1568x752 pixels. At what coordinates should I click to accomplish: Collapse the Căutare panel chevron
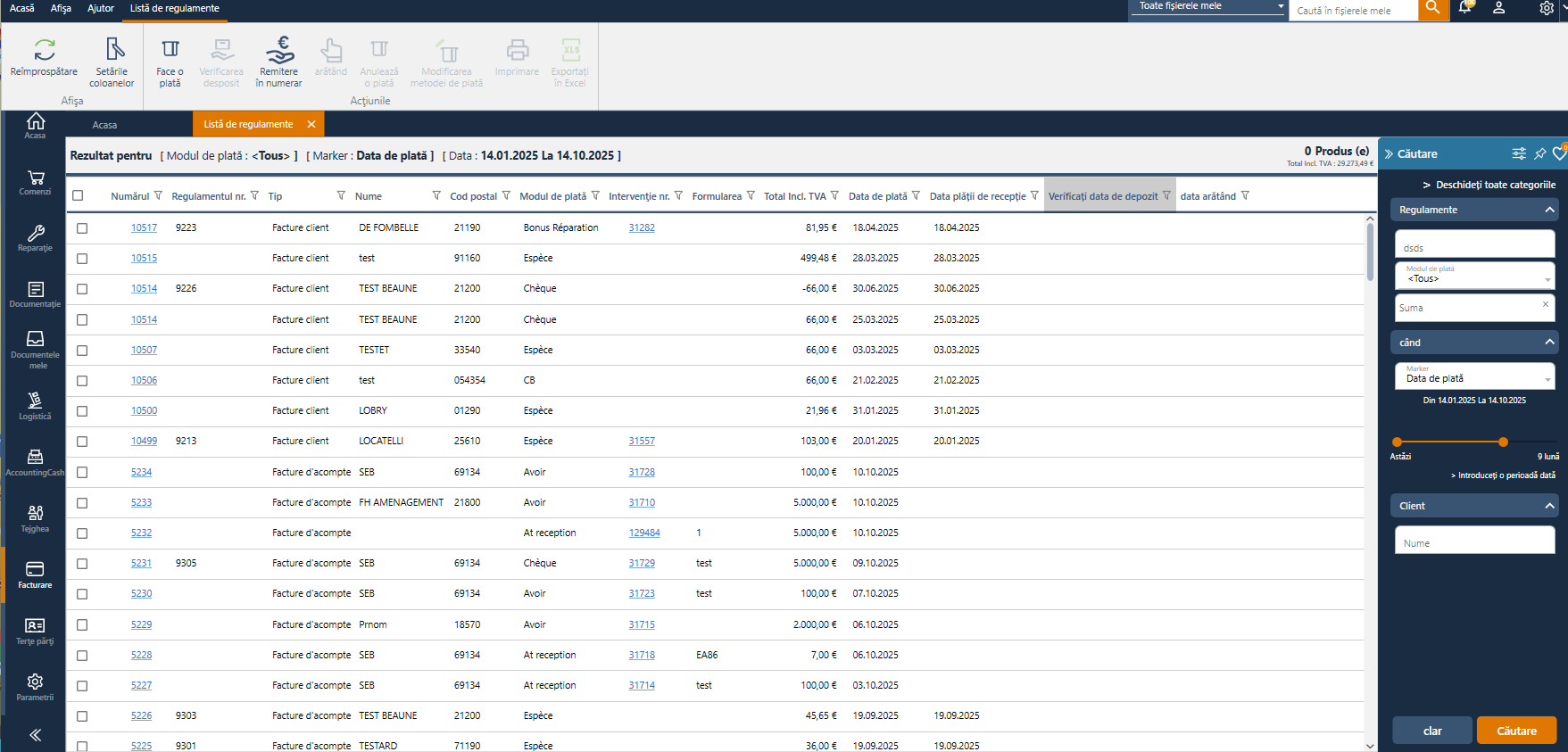tap(1390, 153)
